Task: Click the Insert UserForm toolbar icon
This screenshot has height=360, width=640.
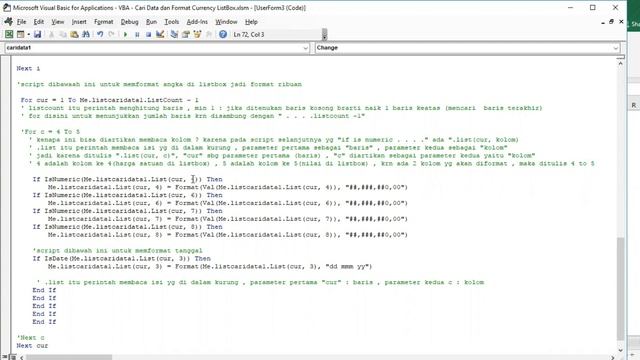Action: tap(20, 34)
